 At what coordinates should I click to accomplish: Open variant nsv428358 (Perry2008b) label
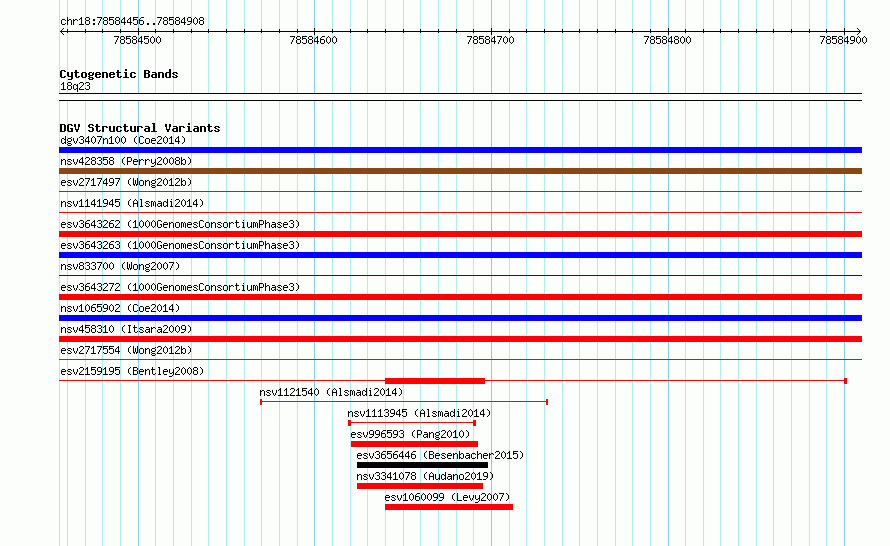tap(126, 161)
